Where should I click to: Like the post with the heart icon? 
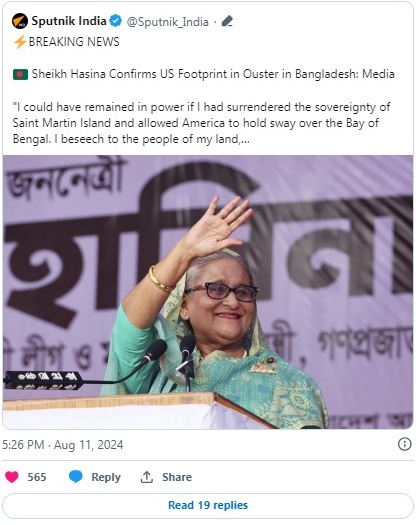coord(12,477)
